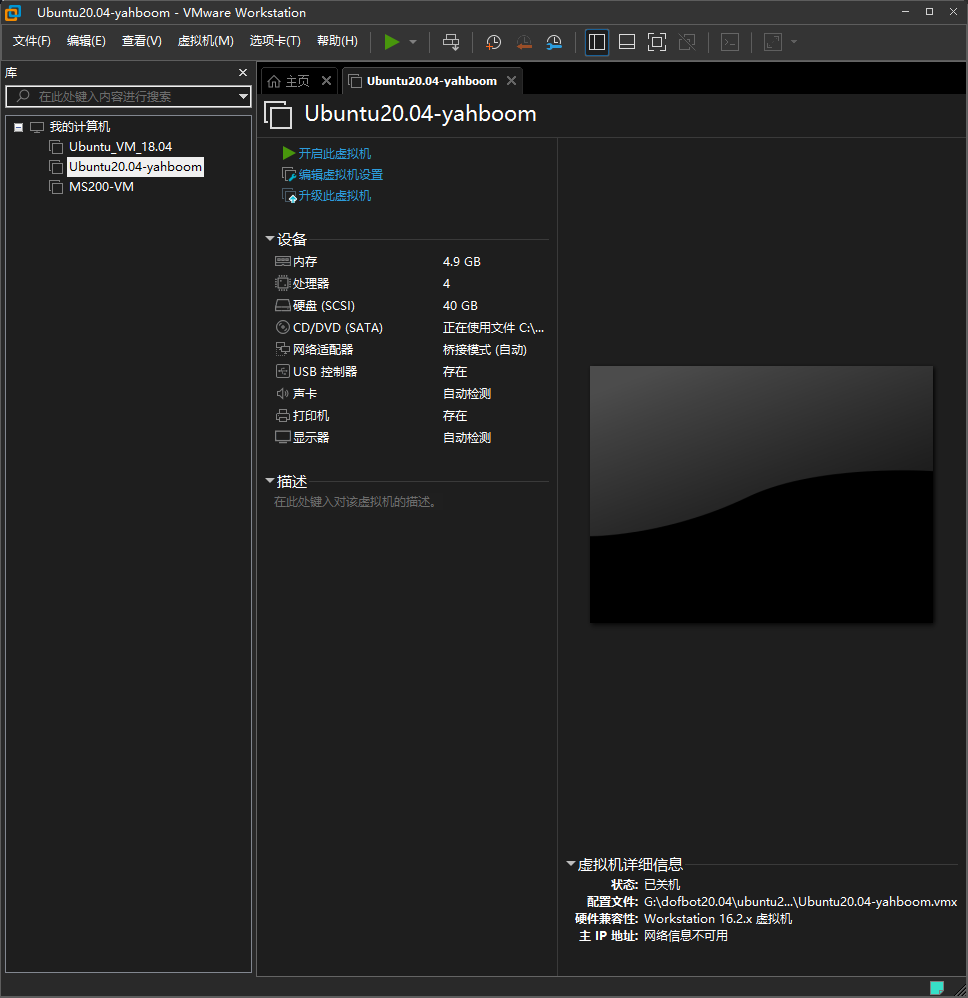Toggle the thumbnail bar view icon
This screenshot has height=998, width=968.
click(627, 42)
